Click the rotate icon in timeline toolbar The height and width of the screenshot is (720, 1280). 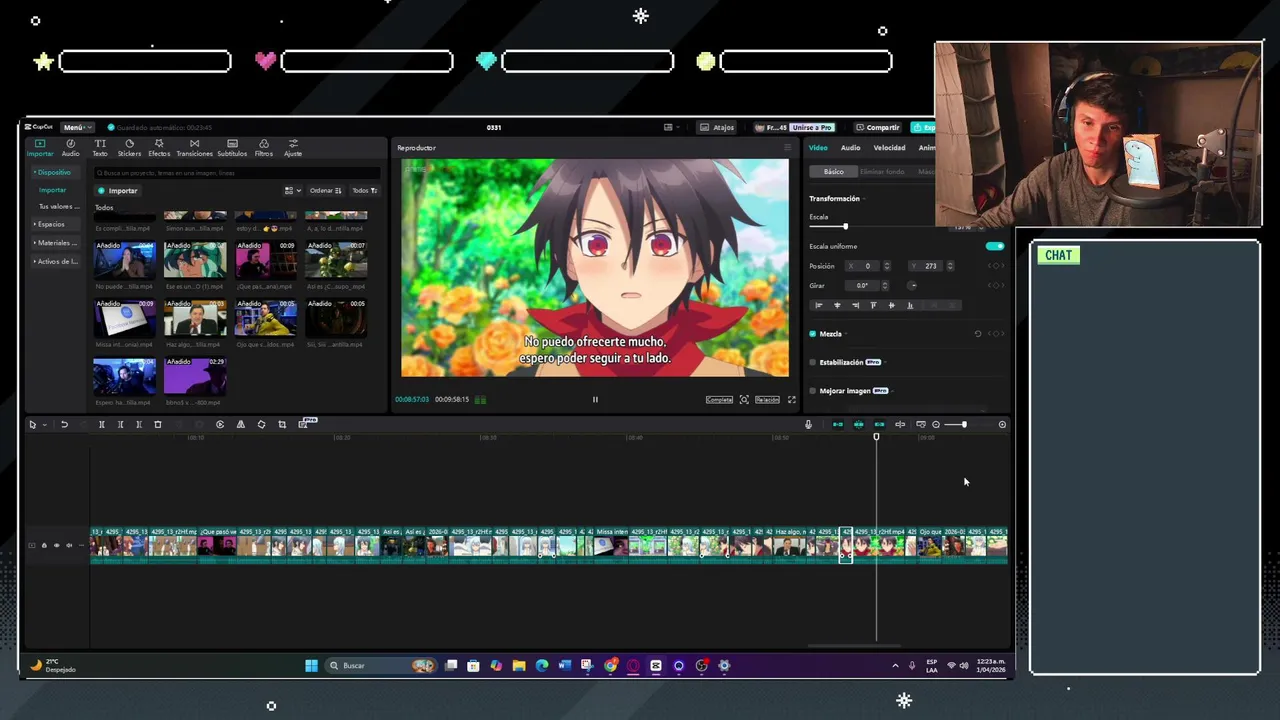click(261, 425)
